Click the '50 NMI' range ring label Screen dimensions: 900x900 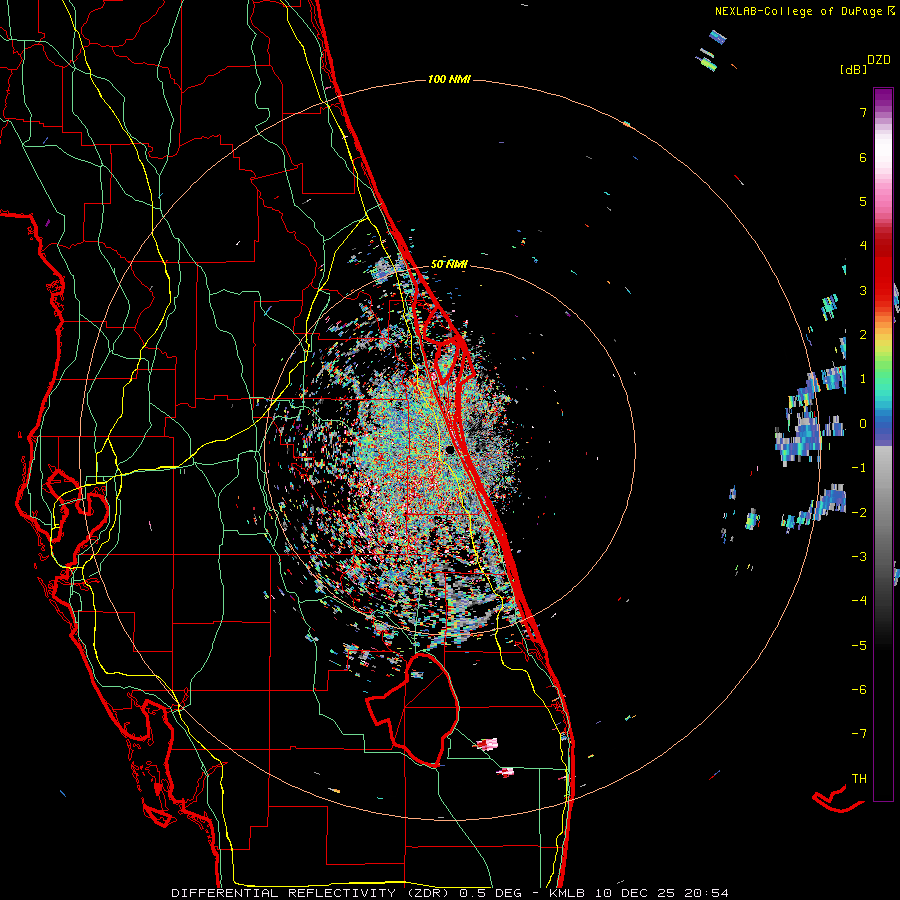[449, 264]
